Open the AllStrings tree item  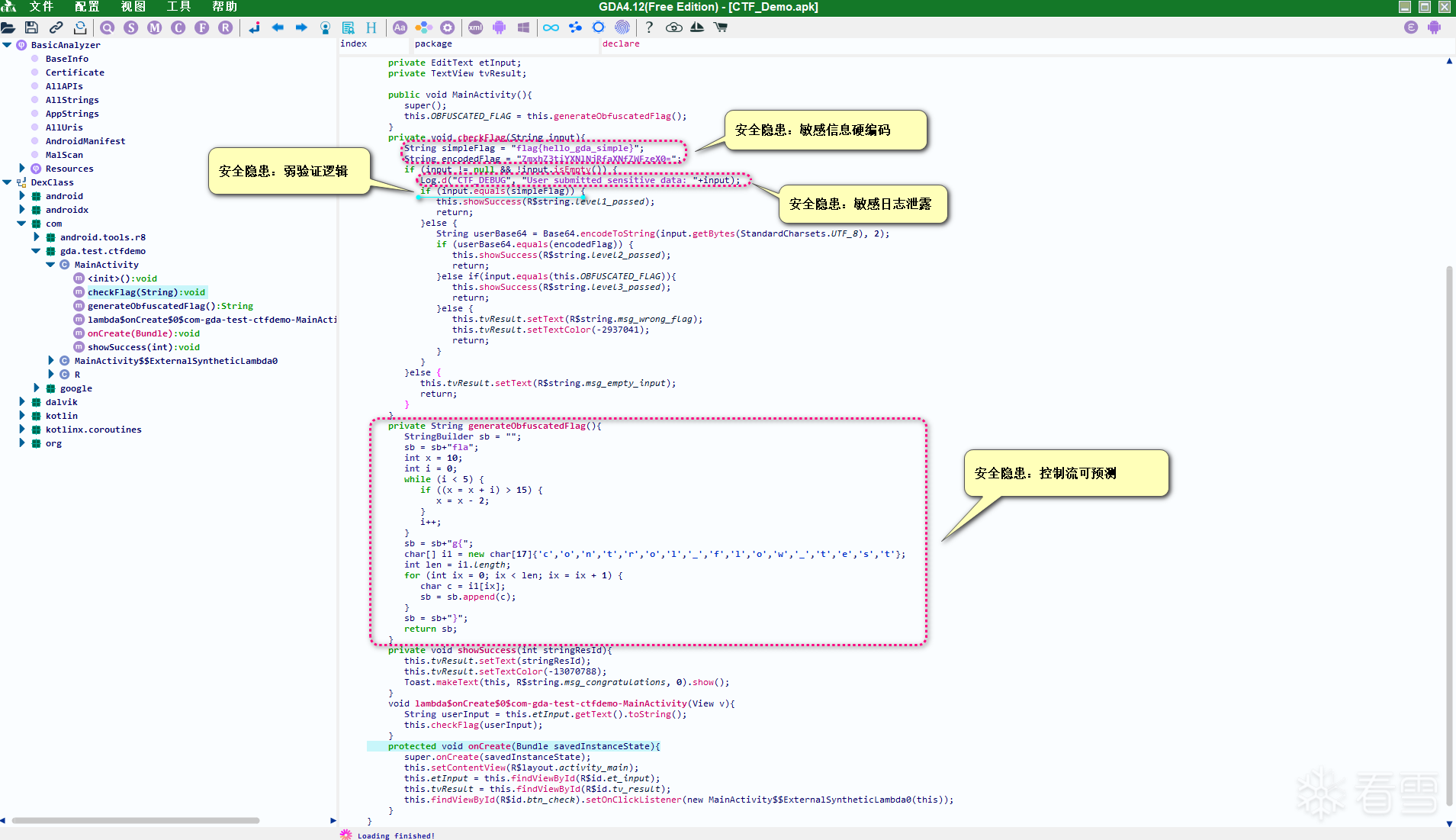coord(72,100)
